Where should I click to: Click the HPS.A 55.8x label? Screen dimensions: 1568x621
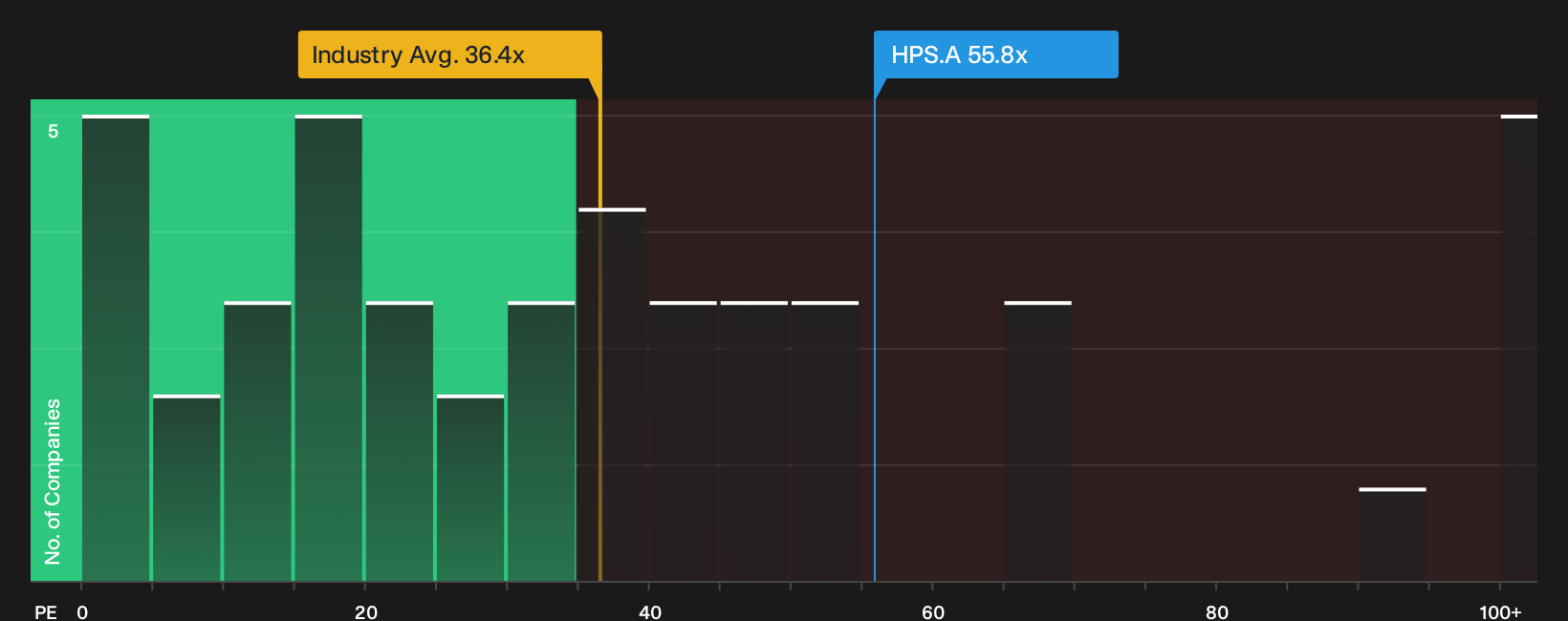(x=995, y=54)
